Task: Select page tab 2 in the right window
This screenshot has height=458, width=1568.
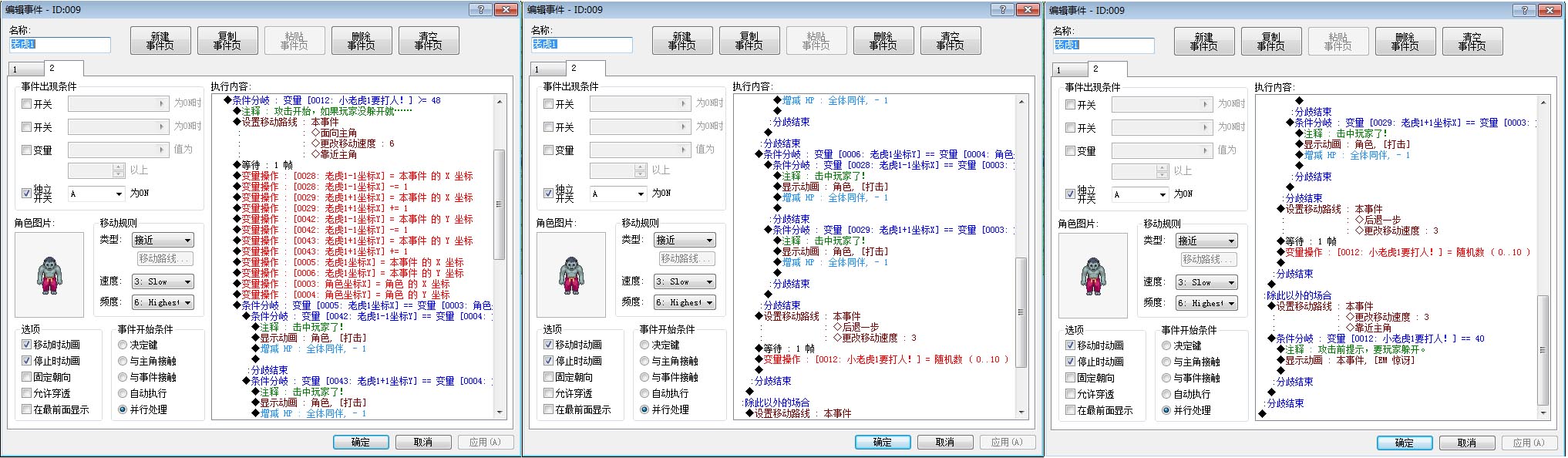Action: pyautogui.click(x=1107, y=69)
